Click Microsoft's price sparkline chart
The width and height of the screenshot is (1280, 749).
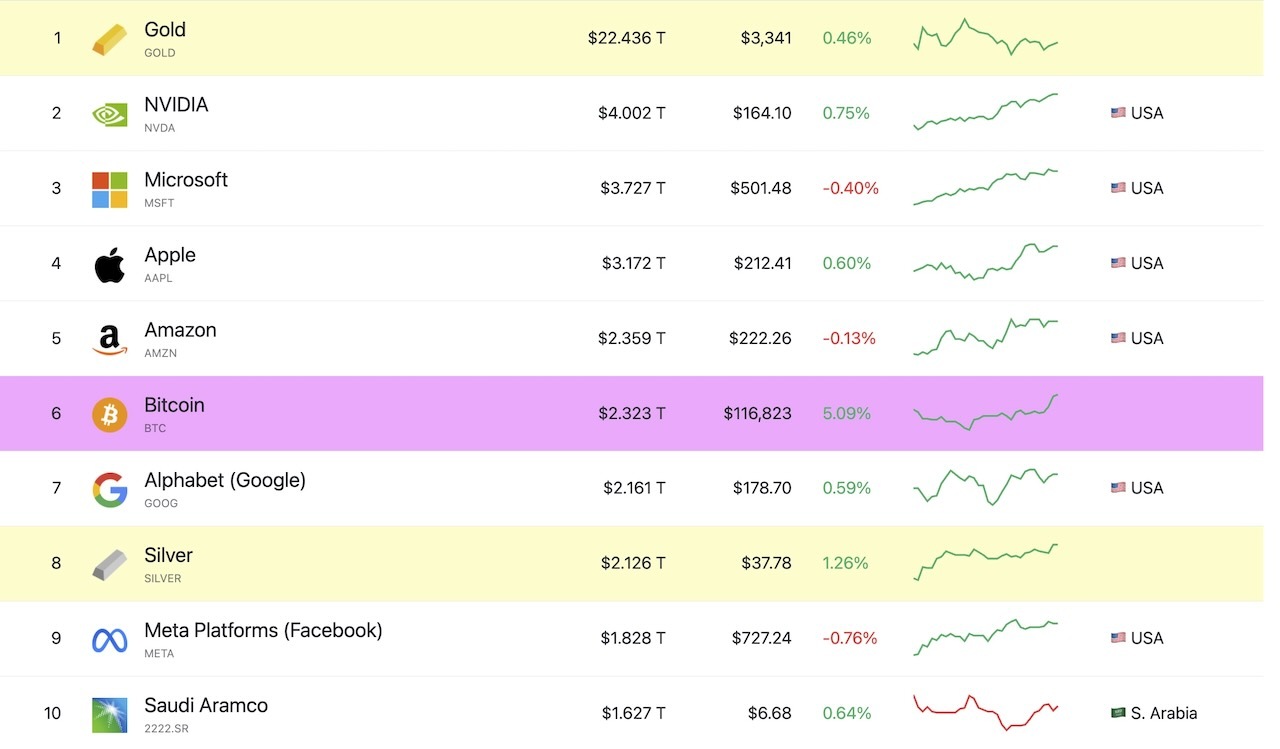(985, 187)
